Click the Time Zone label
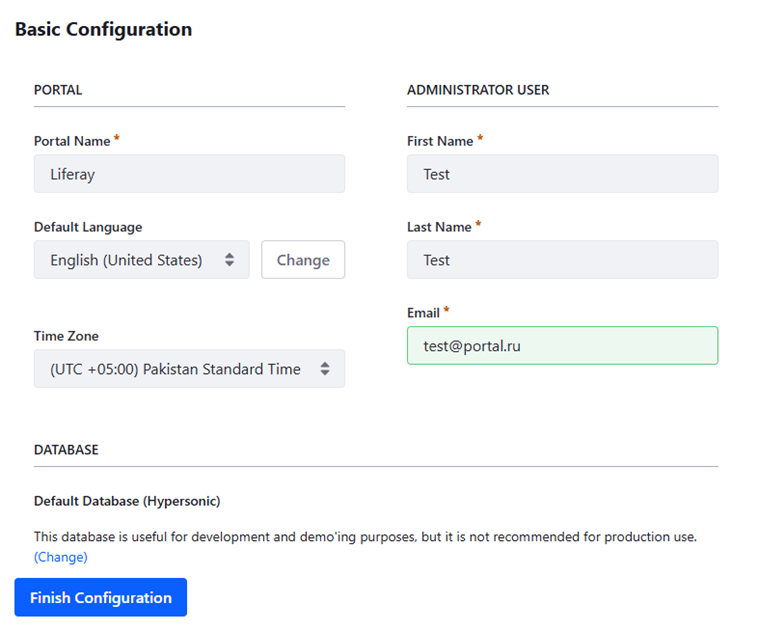The image size is (758, 631). point(66,336)
